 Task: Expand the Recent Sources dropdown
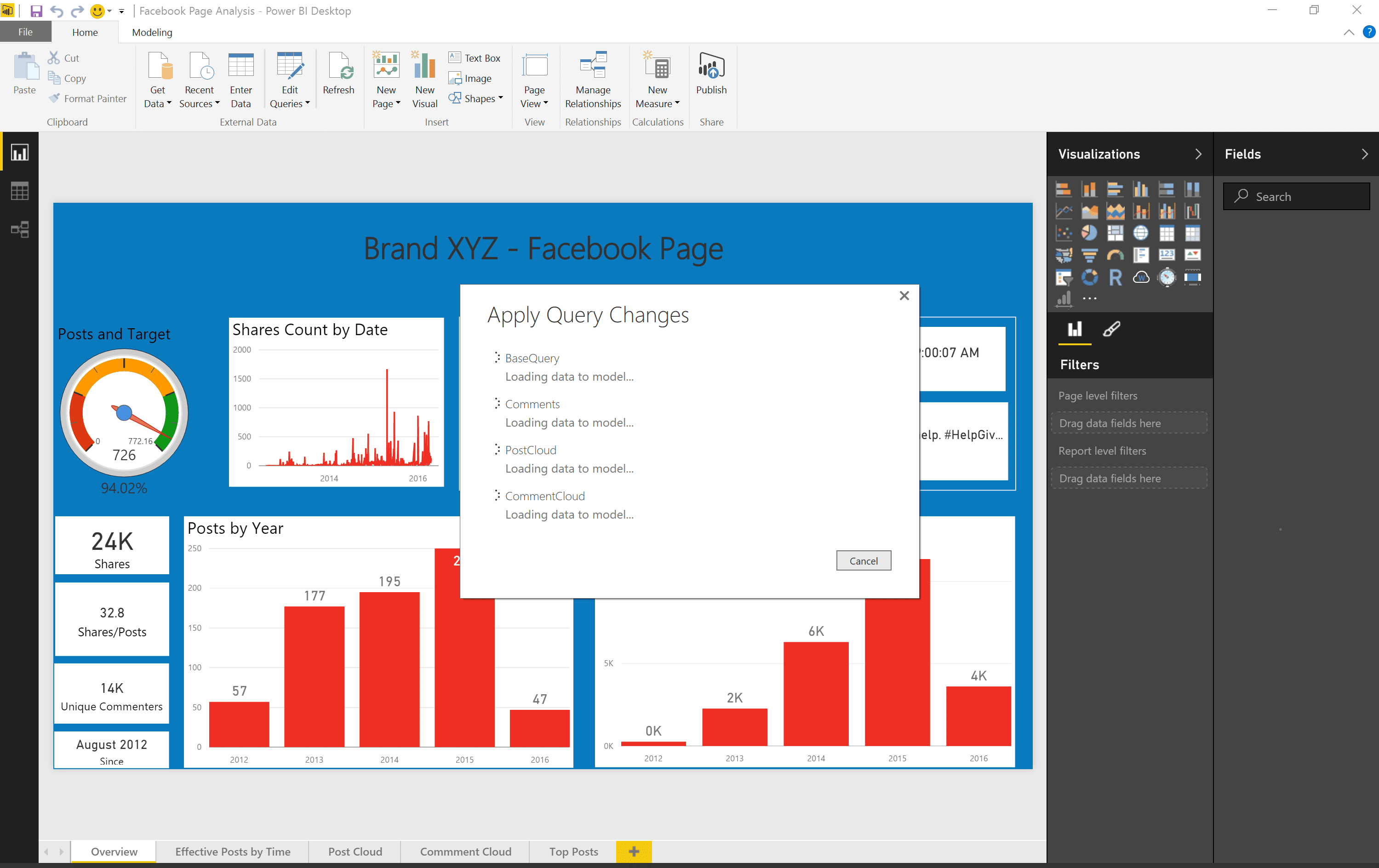click(199, 103)
